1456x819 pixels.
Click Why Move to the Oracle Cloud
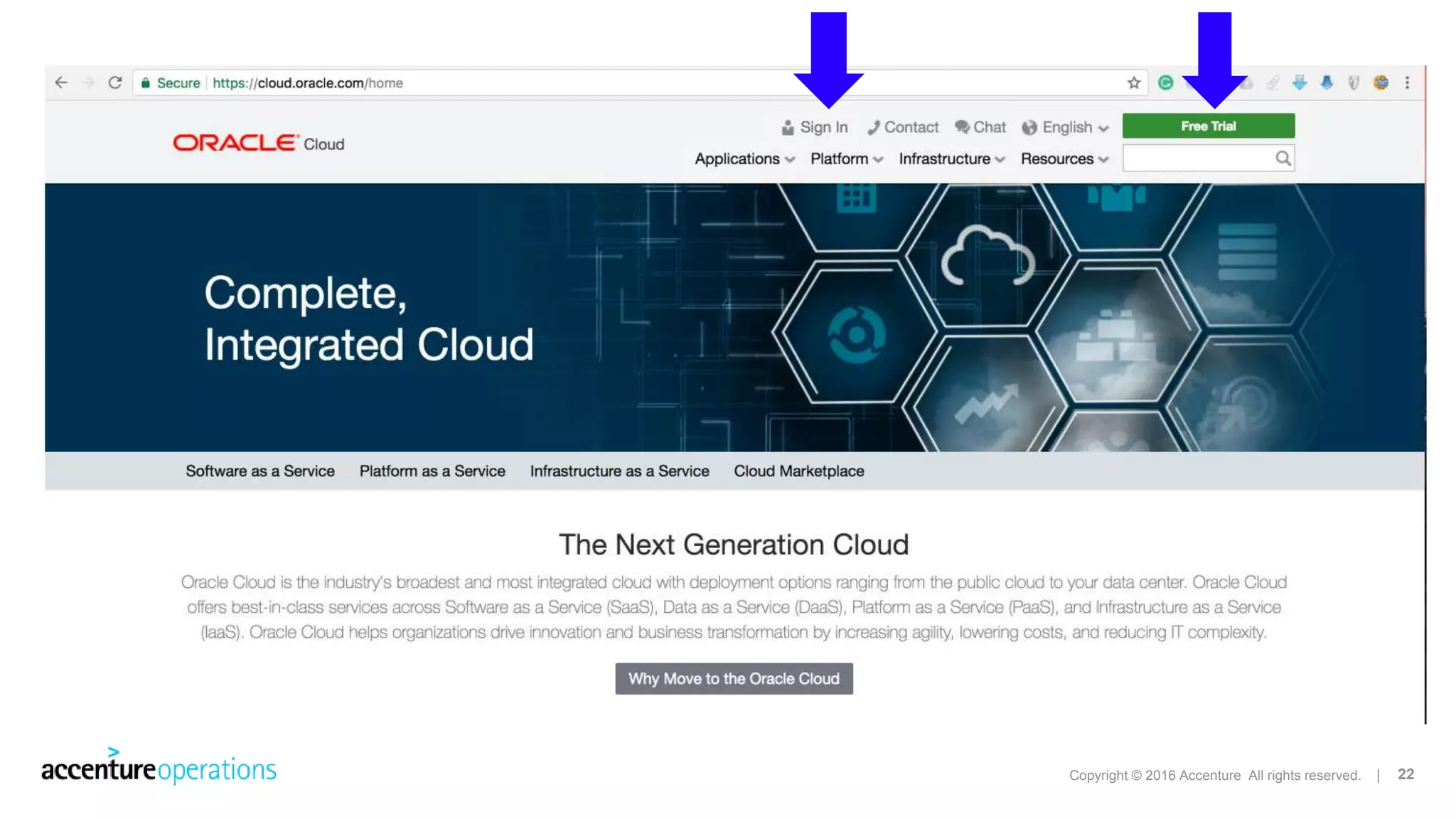coord(734,678)
